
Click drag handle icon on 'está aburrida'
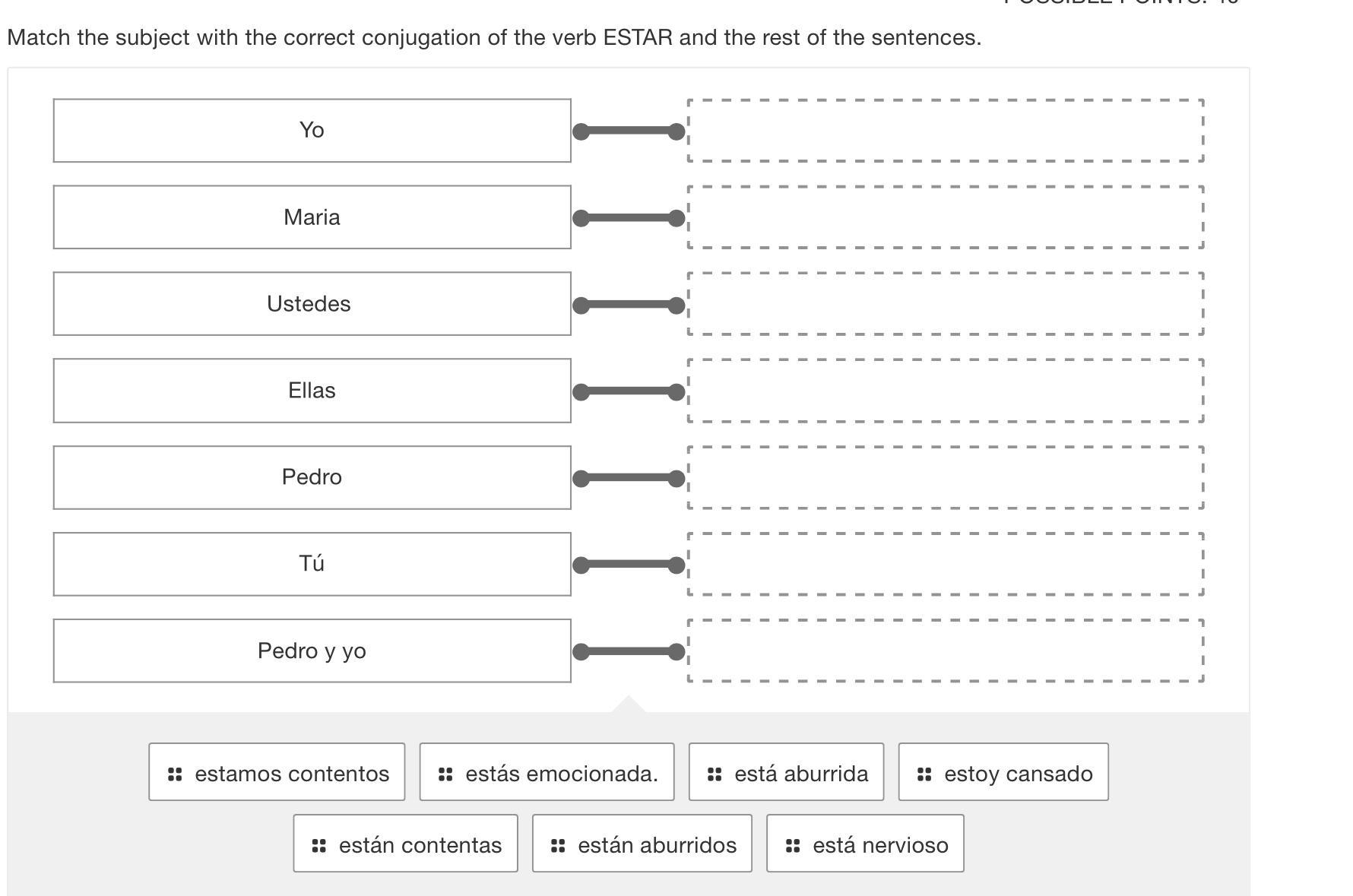[x=715, y=774]
